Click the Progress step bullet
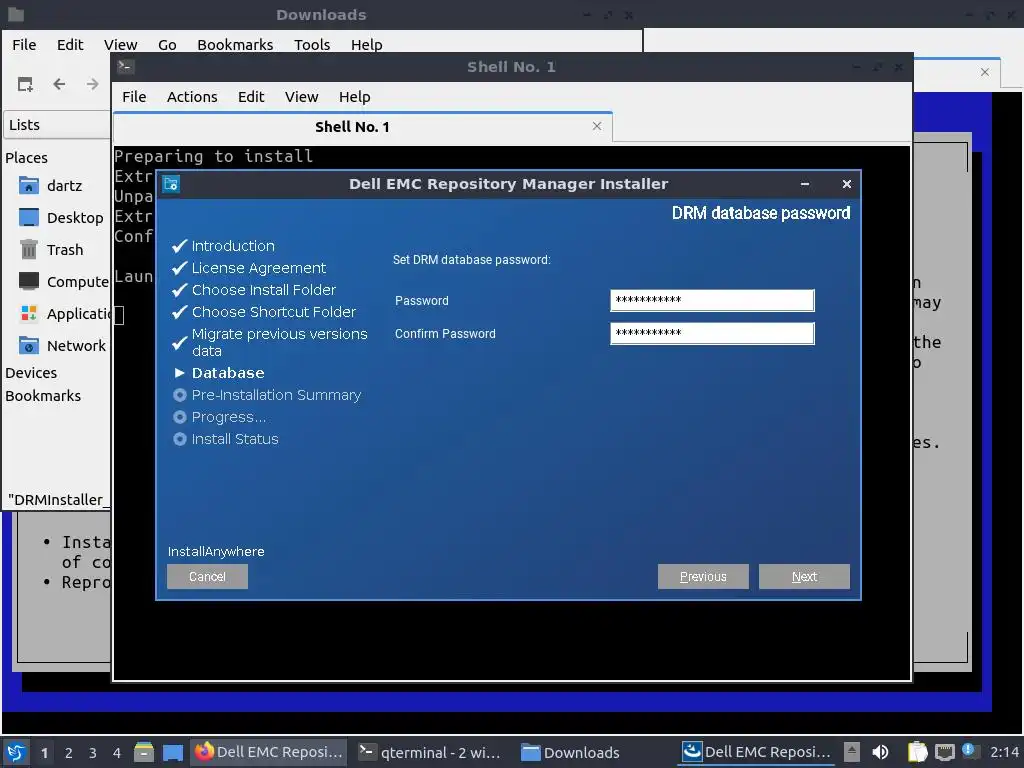The height and width of the screenshot is (768, 1024). 180,417
